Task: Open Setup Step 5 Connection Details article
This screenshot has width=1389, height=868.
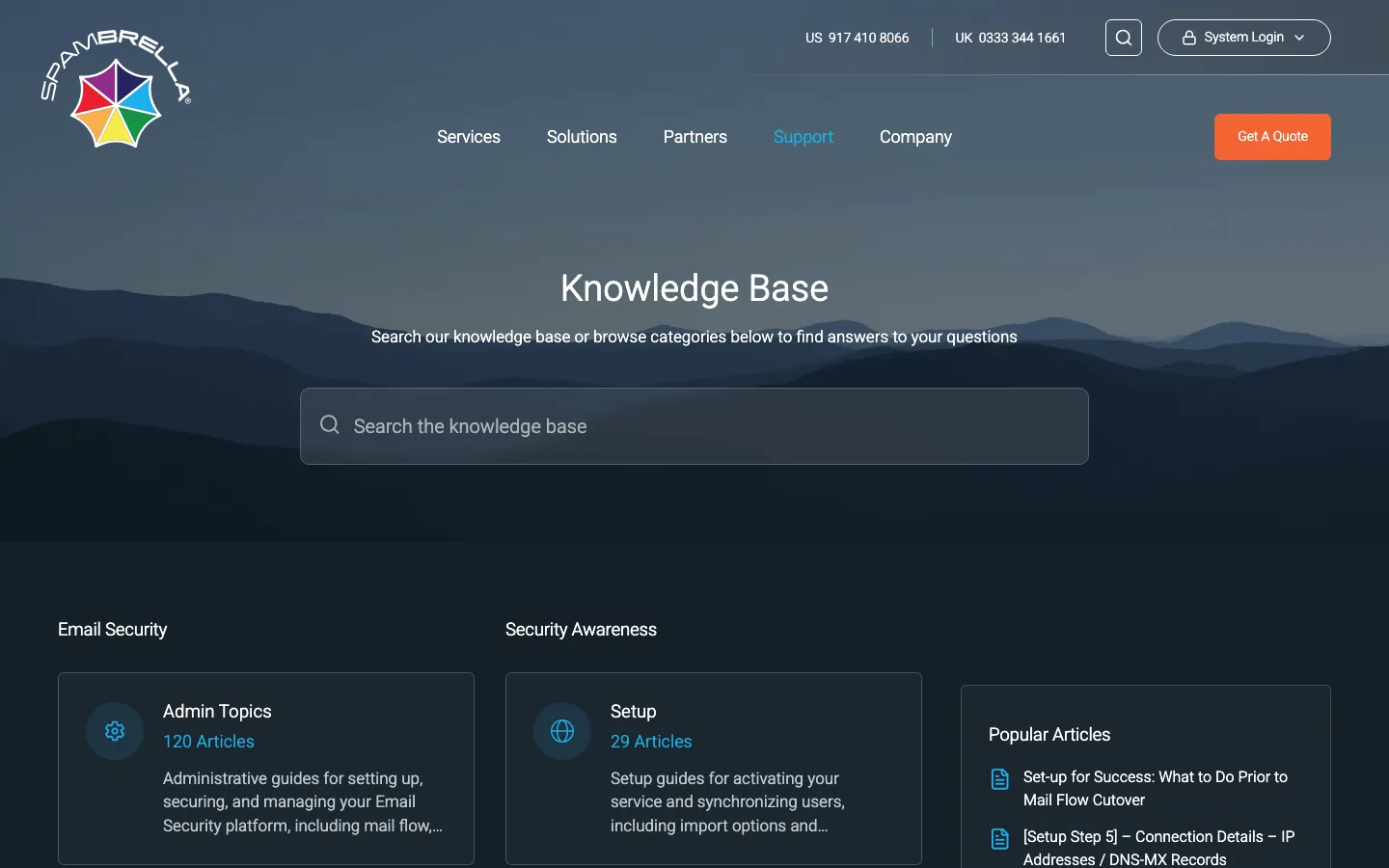Action: (1158, 848)
